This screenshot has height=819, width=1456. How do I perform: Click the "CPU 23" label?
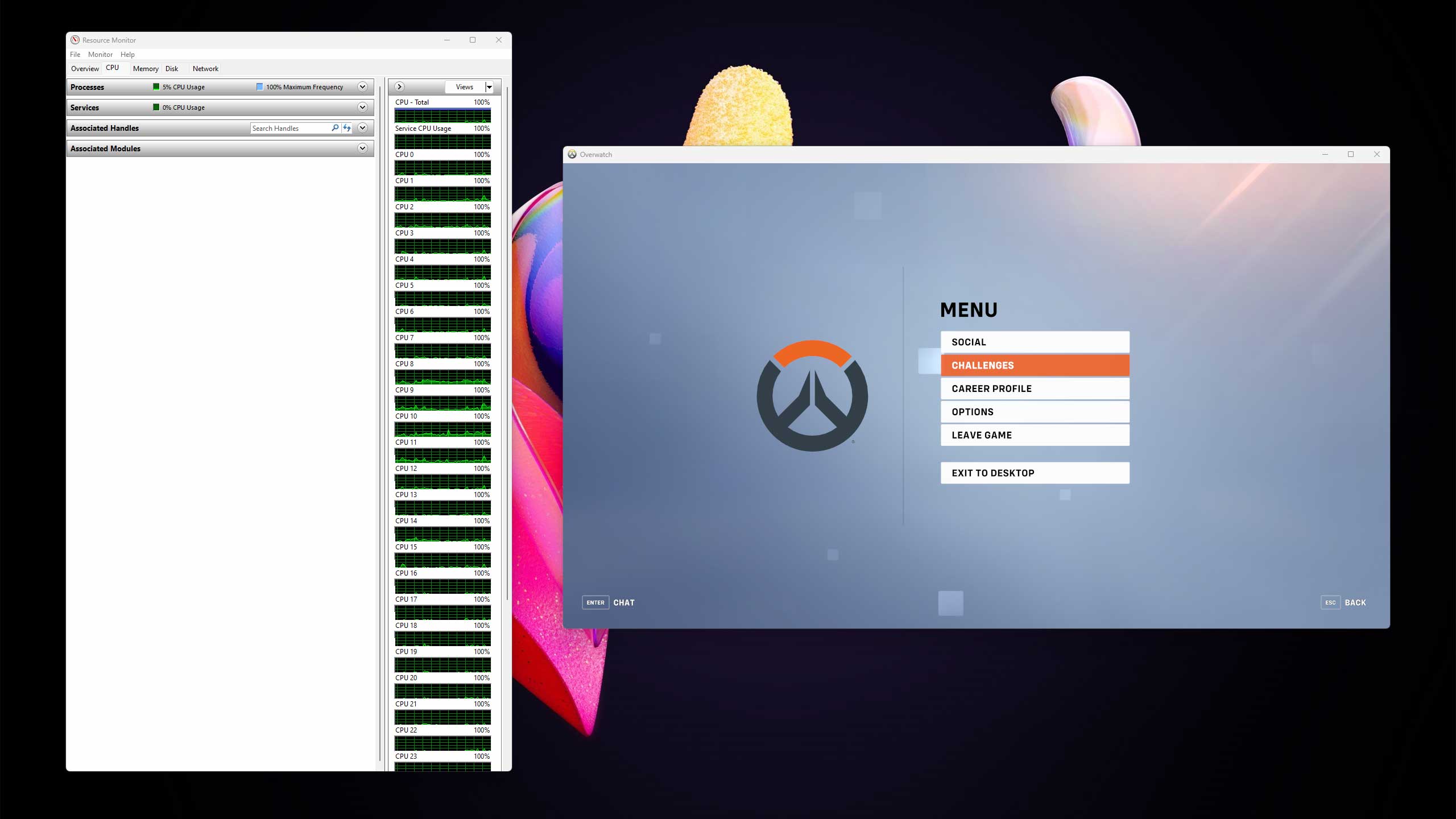click(x=406, y=756)
